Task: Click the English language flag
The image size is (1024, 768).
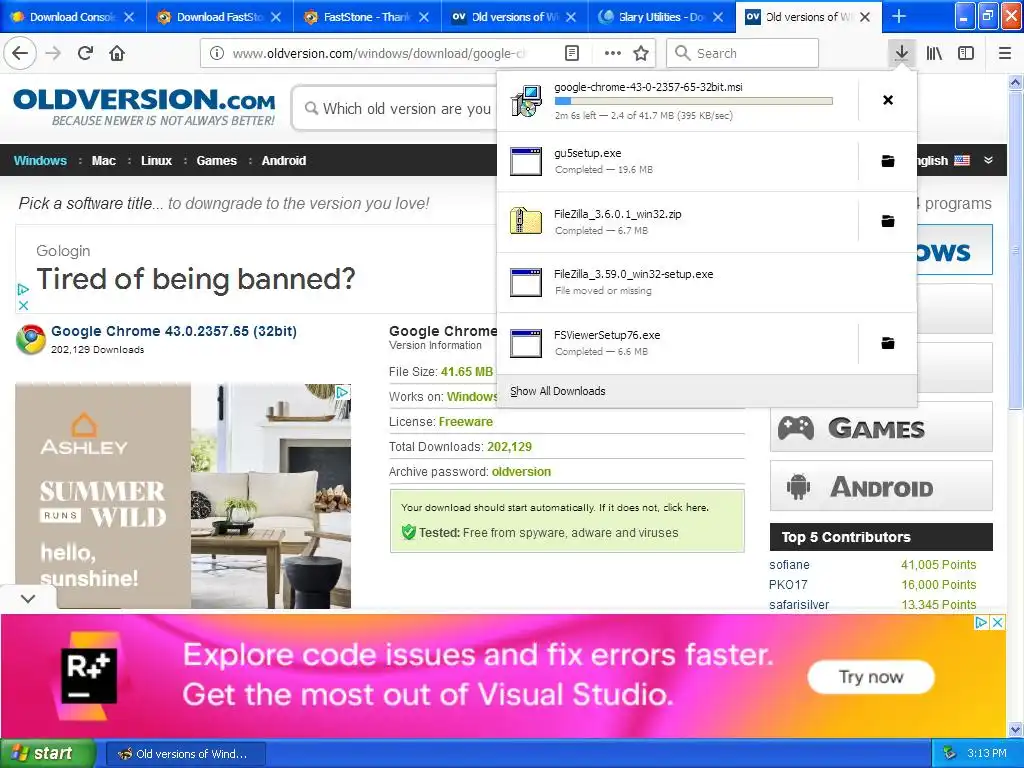Action: (962, 160)
